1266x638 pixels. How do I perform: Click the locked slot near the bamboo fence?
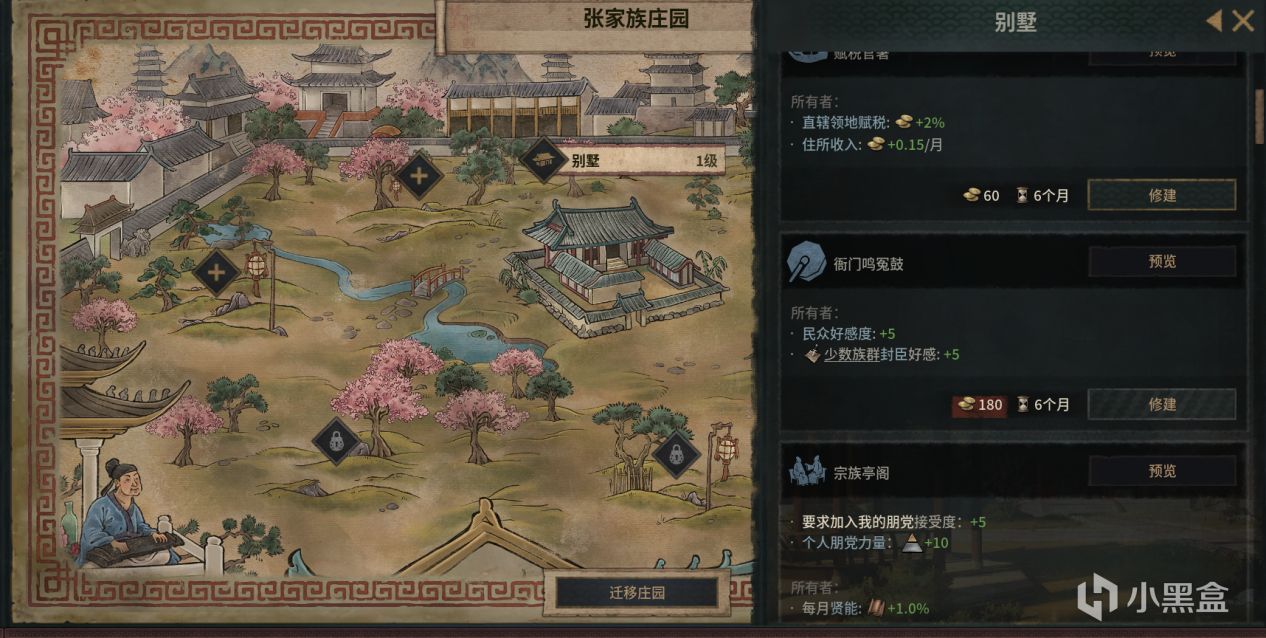[x=676, y=455]
